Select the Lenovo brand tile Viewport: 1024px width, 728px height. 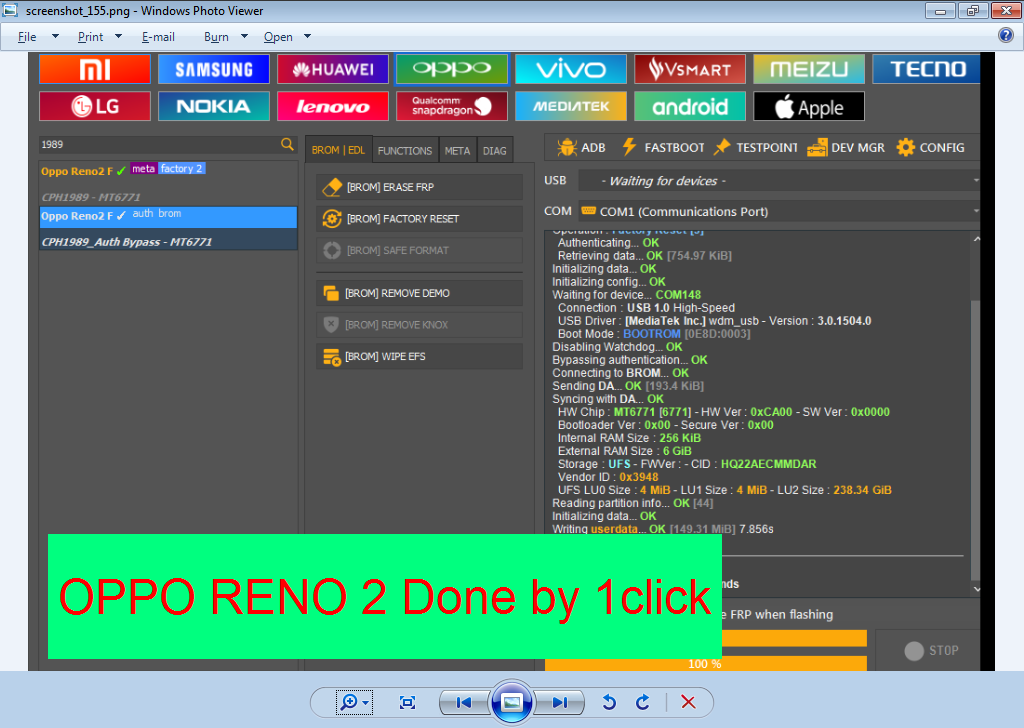[x=333, y=106]
